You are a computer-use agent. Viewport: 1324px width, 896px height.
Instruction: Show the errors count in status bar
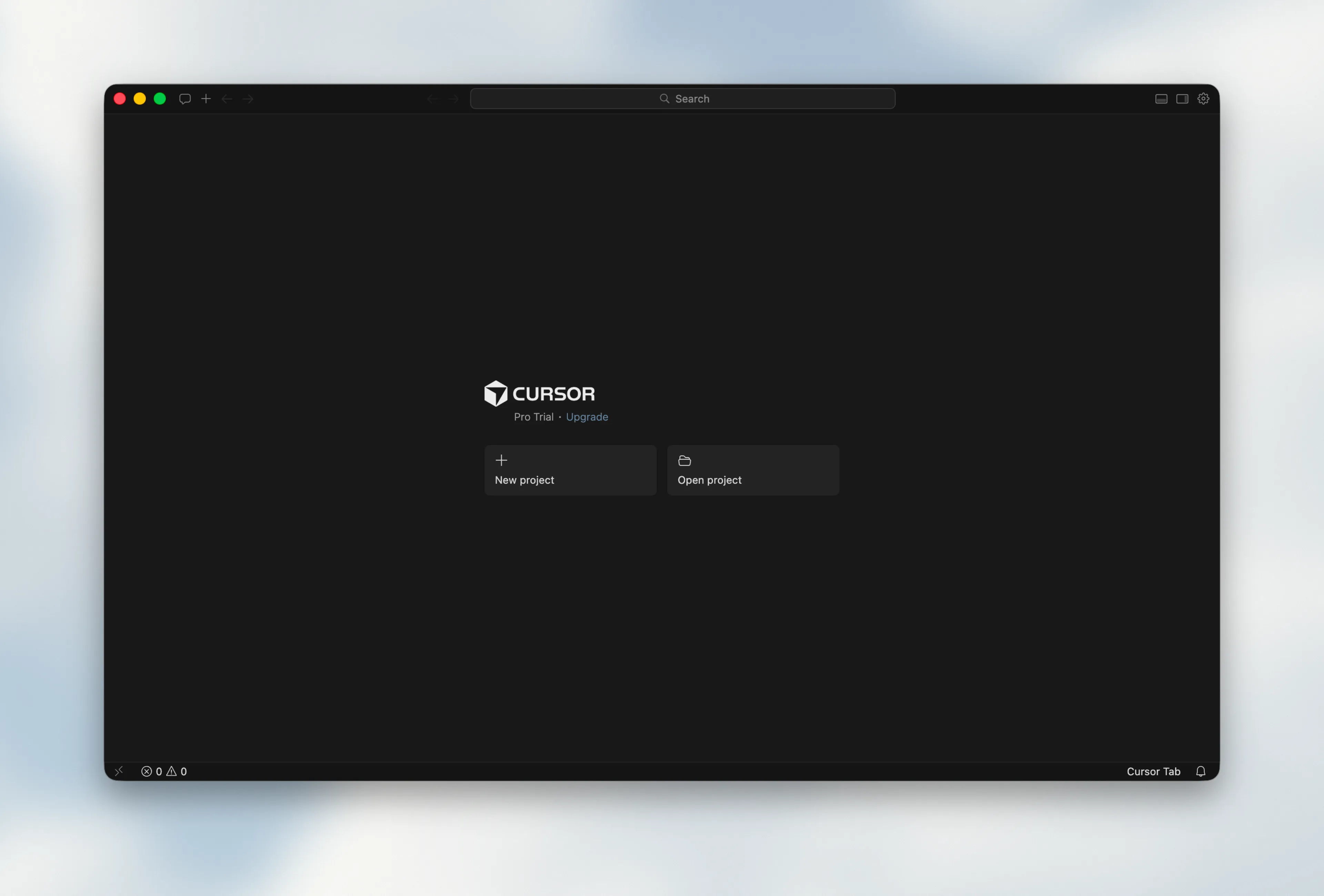152,771
